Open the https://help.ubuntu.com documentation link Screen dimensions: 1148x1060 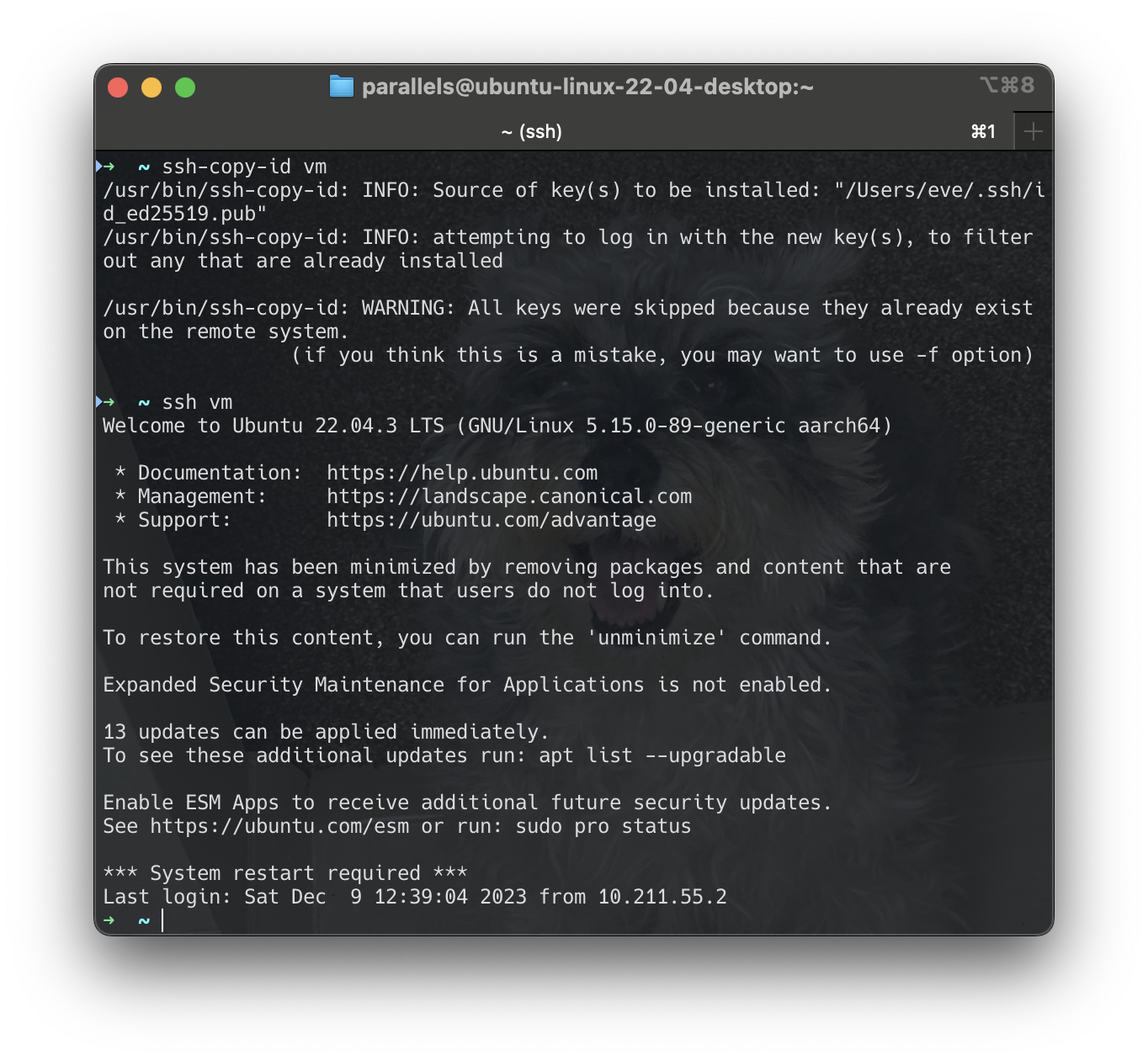[x=461, y=473]
